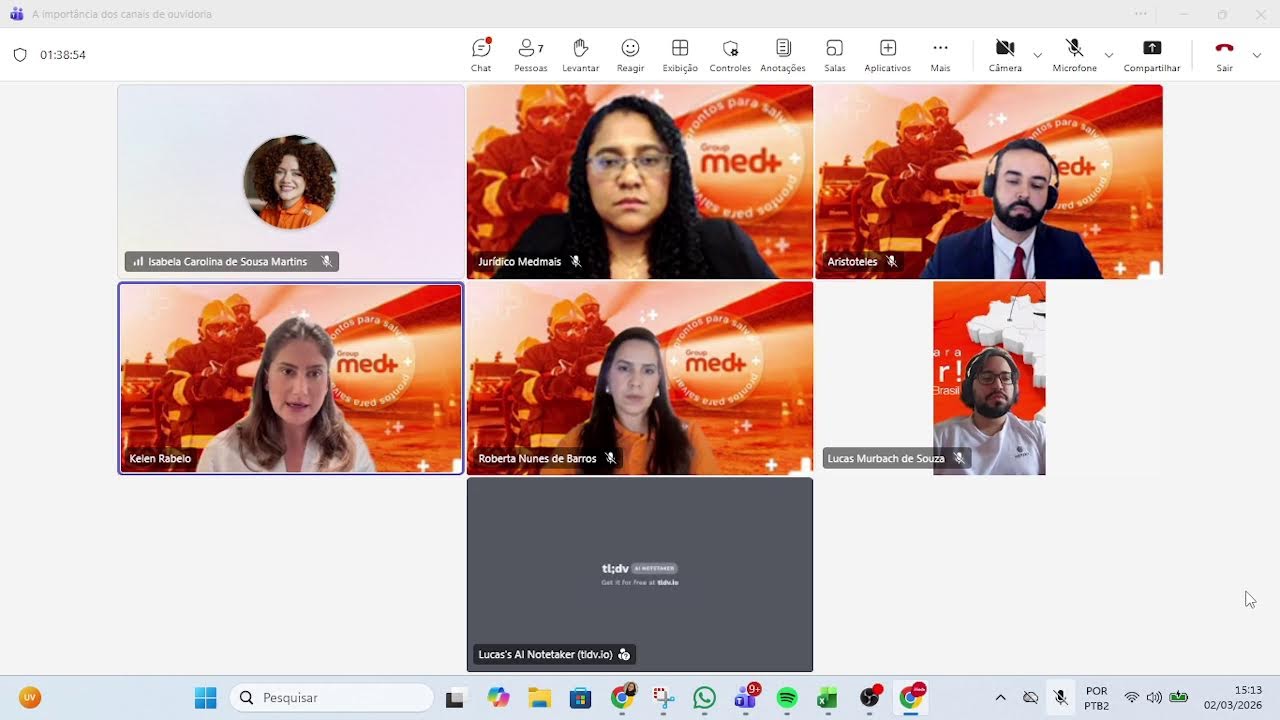Open the Mais options menu
The width and height of the screenshot is (1280, 720).
point(940,55)
